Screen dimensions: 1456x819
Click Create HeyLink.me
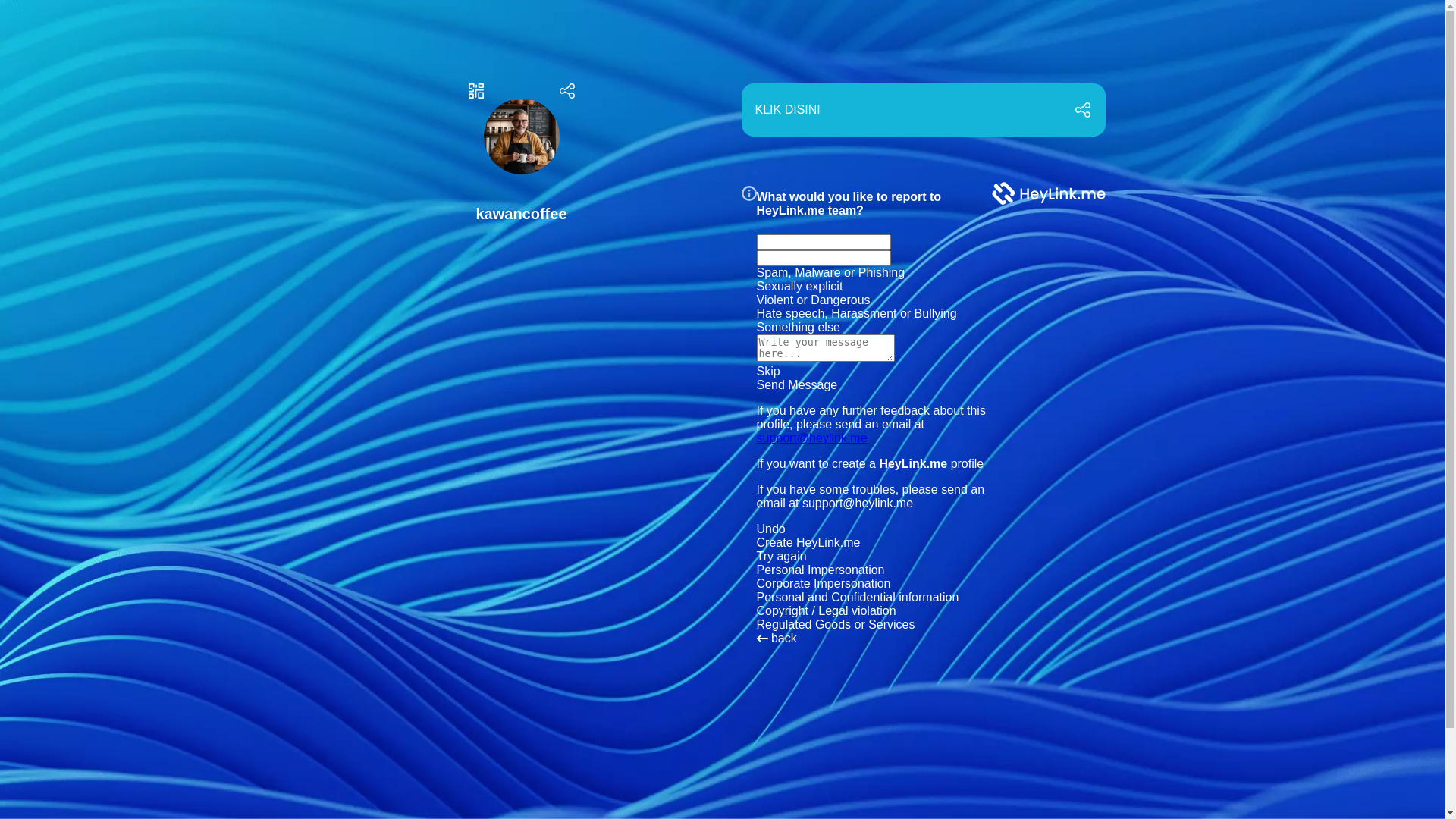click(x=808, y=543)
